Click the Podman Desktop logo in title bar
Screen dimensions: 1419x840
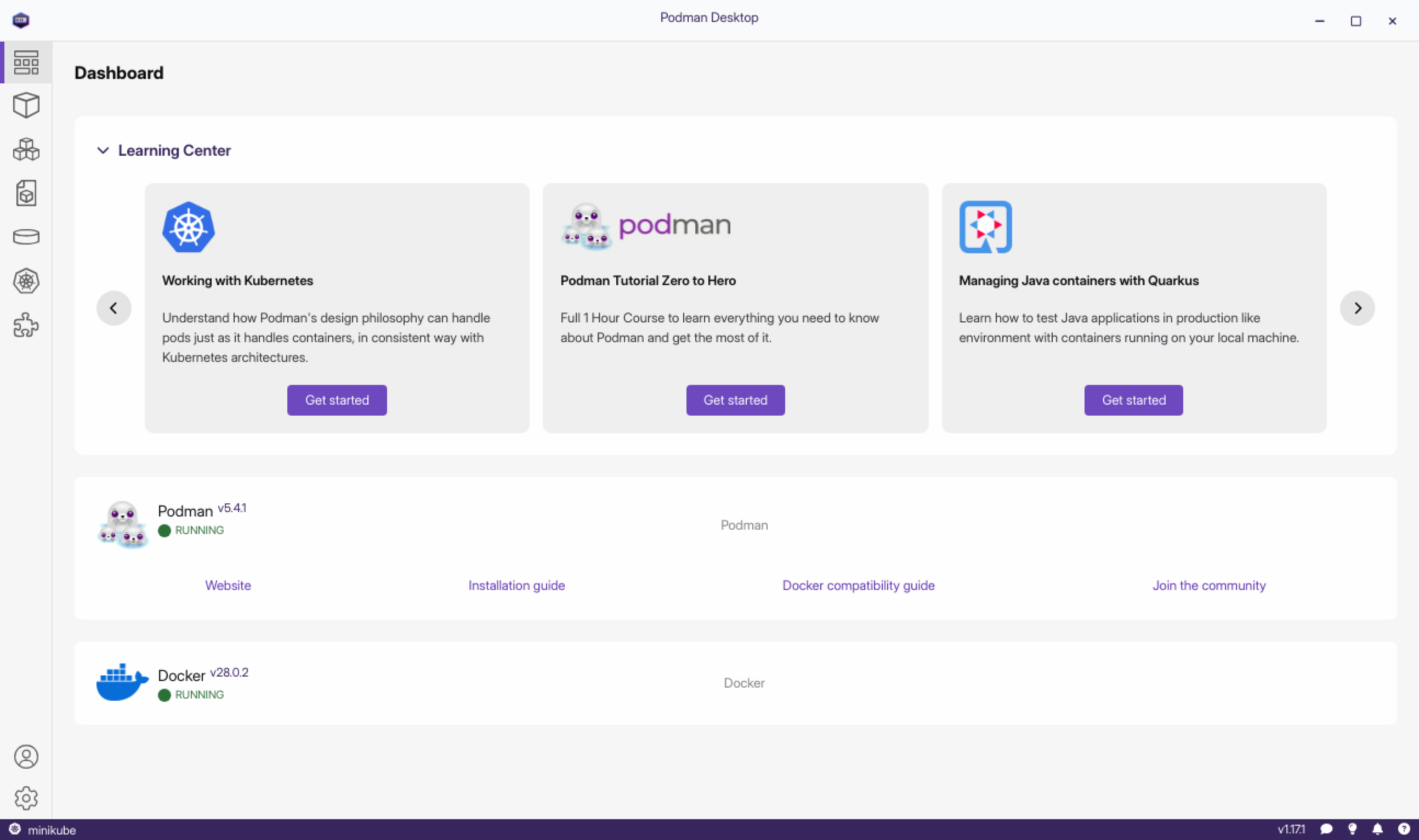pyautogui.click(x=21, y=20)
